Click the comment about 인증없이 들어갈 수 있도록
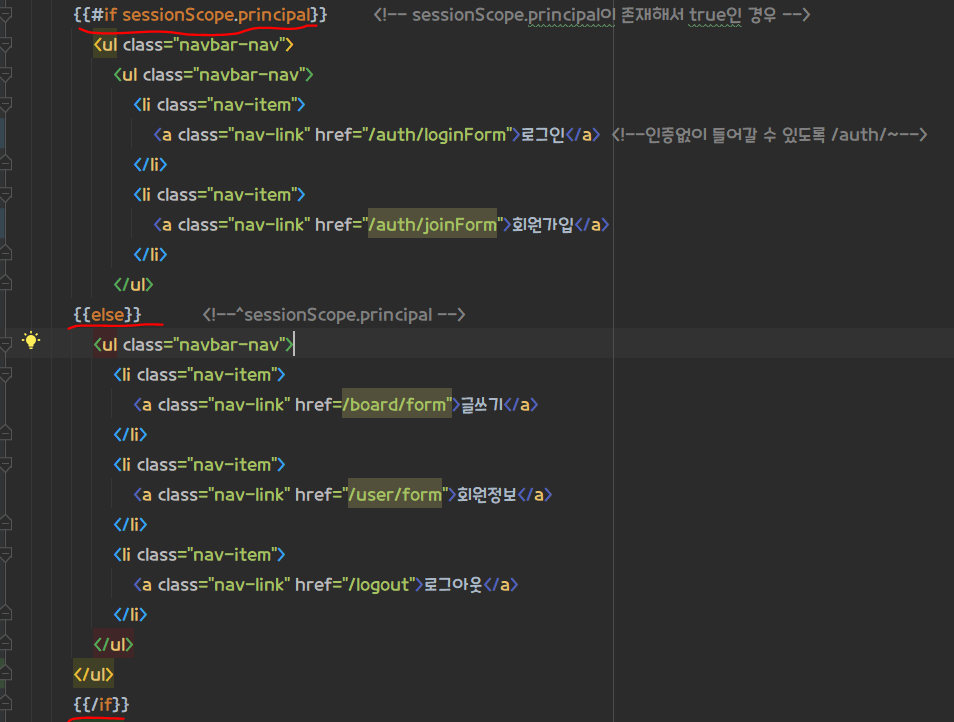This screenshot has width=954, height=722. point(769,134)
